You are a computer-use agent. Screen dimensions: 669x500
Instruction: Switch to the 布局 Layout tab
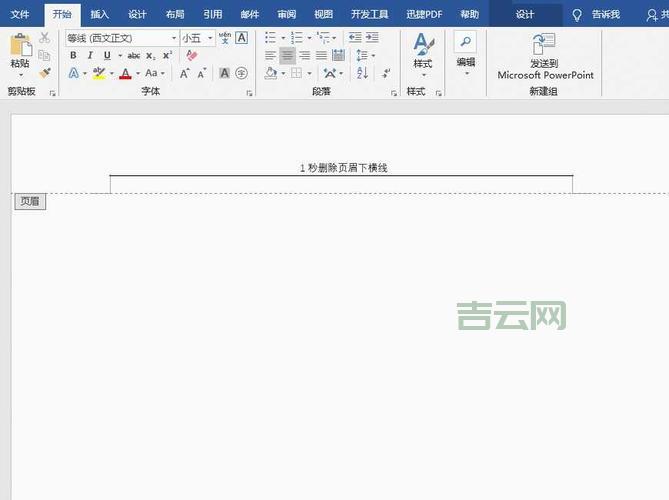tap(175, 15)
